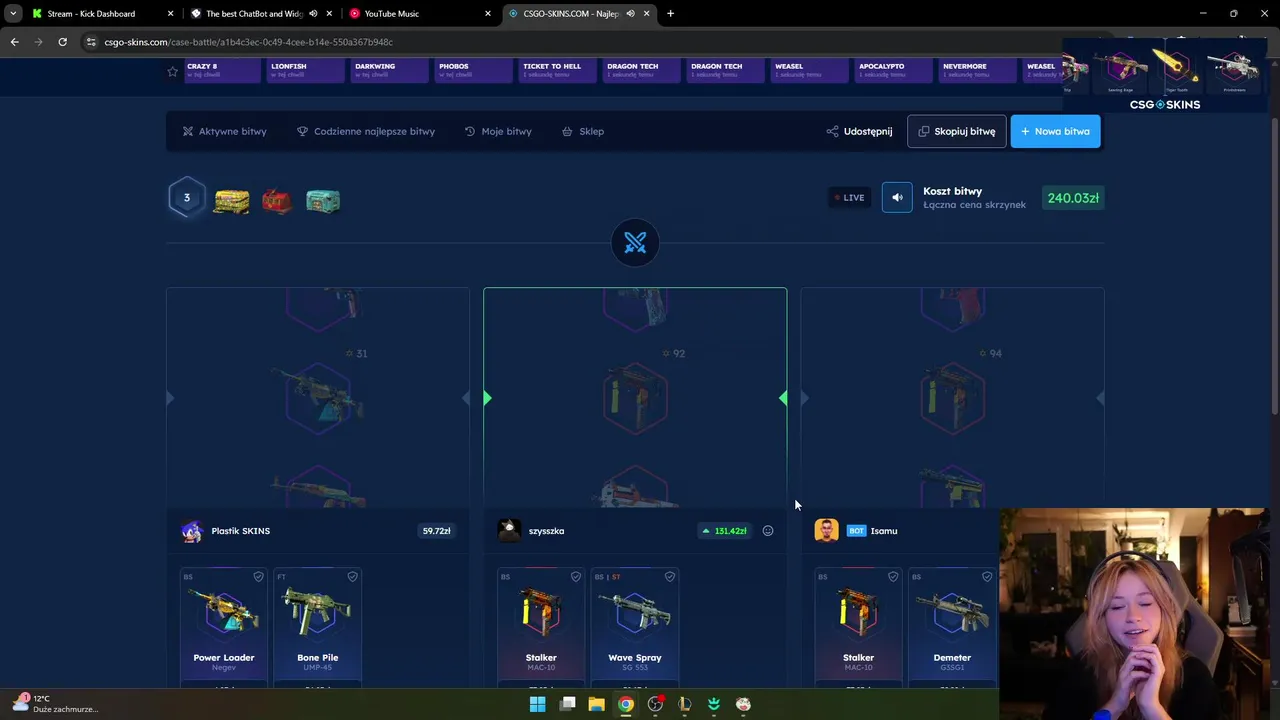The height and width of the screenshot is (720, 1280).
Task: Click Plastik SKINS player name
Action: (240, 531)
